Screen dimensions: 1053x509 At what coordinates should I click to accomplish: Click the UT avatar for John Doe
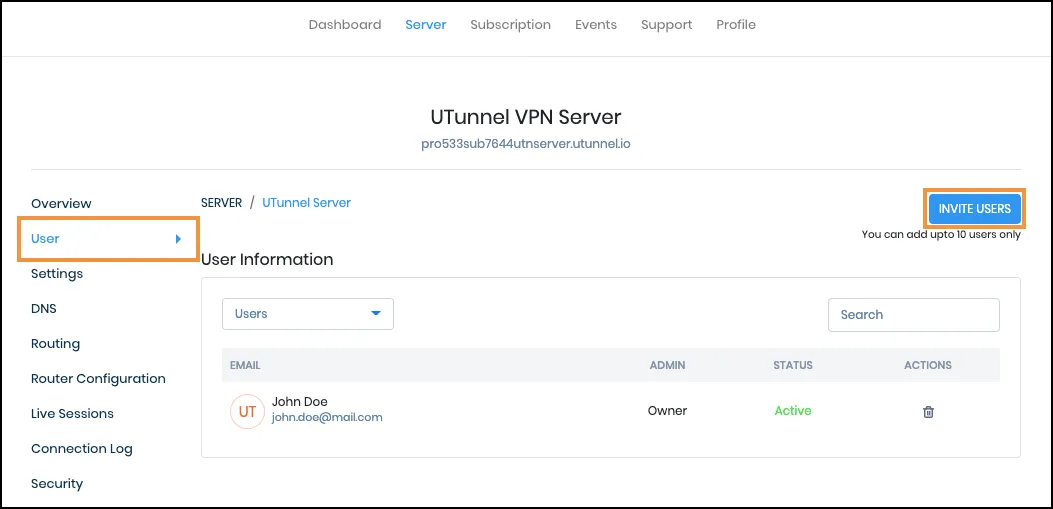[x=247, y=411]
